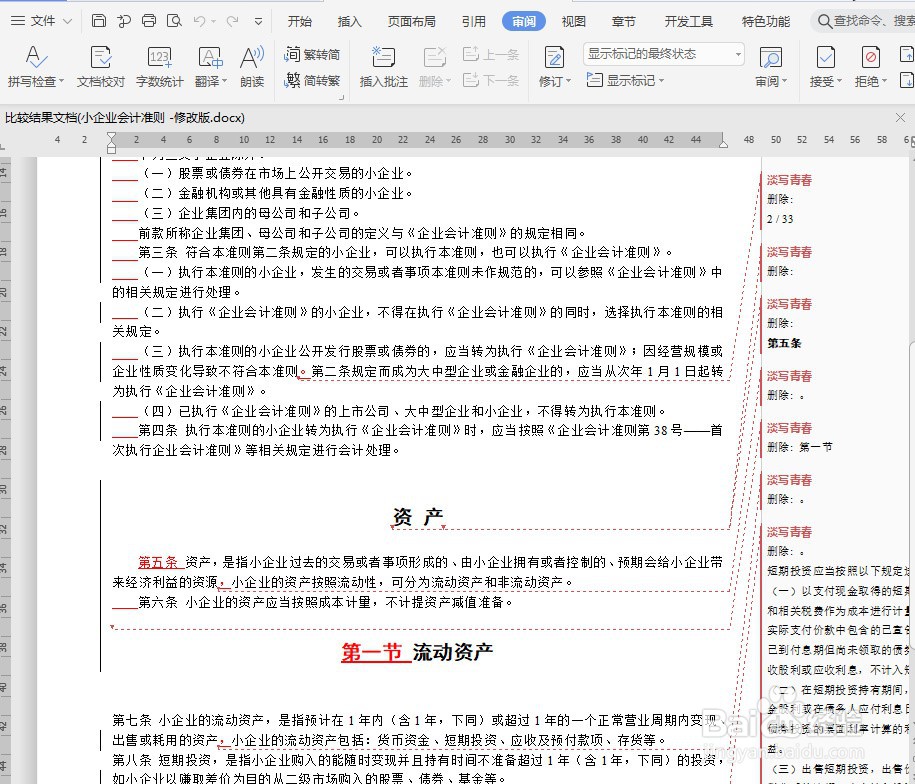The image size is (915, 784).
Task: Expand the 接受 dropdown arrow
Action: 839,81
